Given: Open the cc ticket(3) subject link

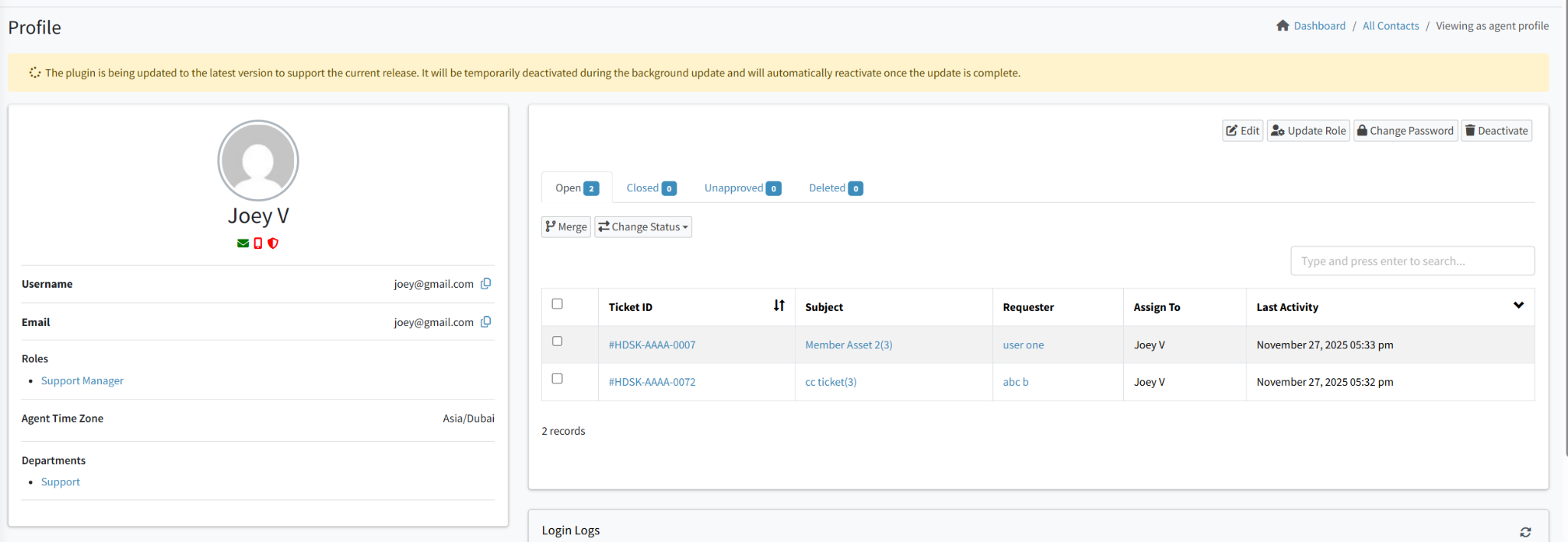Looking at the screenshot, I should point(831,382).
